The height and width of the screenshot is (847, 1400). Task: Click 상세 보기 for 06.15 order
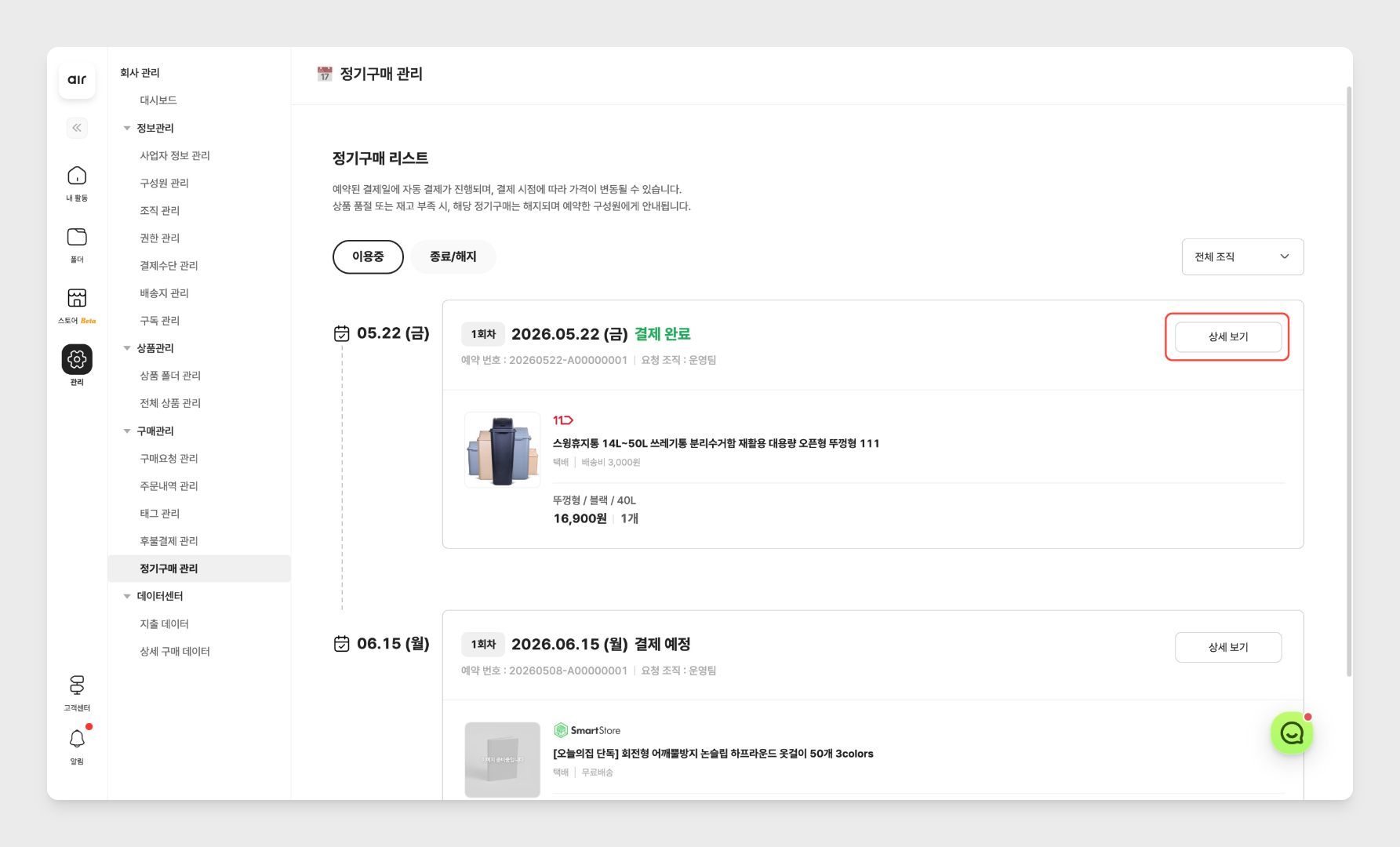[x=1227, y=647]
